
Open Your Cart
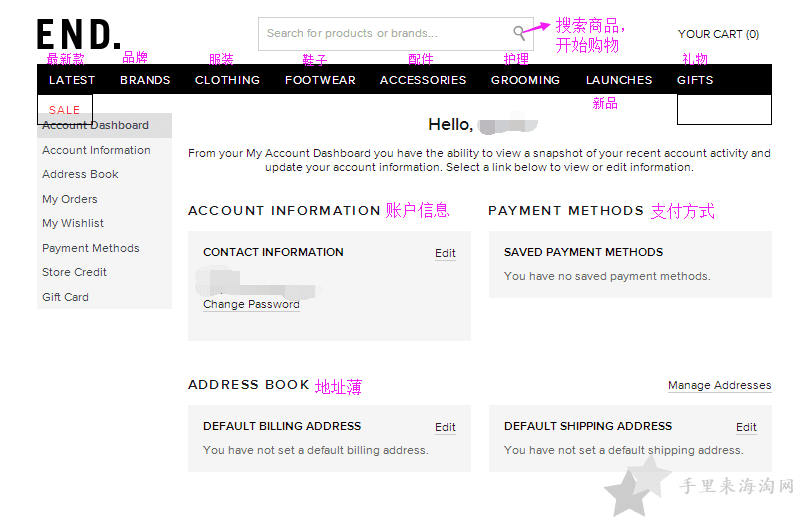coord(718,34)
